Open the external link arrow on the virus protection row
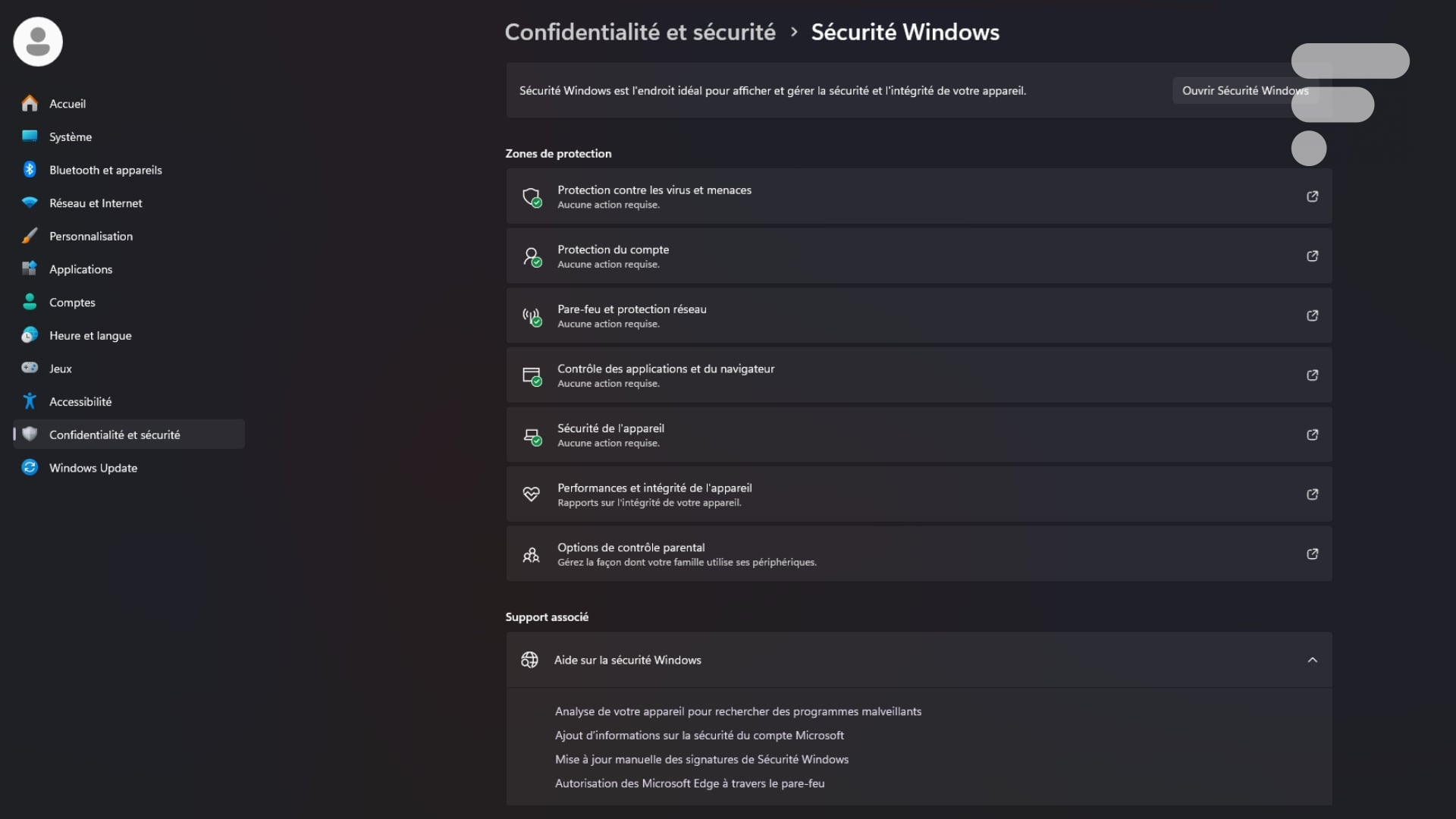Viewport: 1456px width, 819px height. coord(1312,196)
